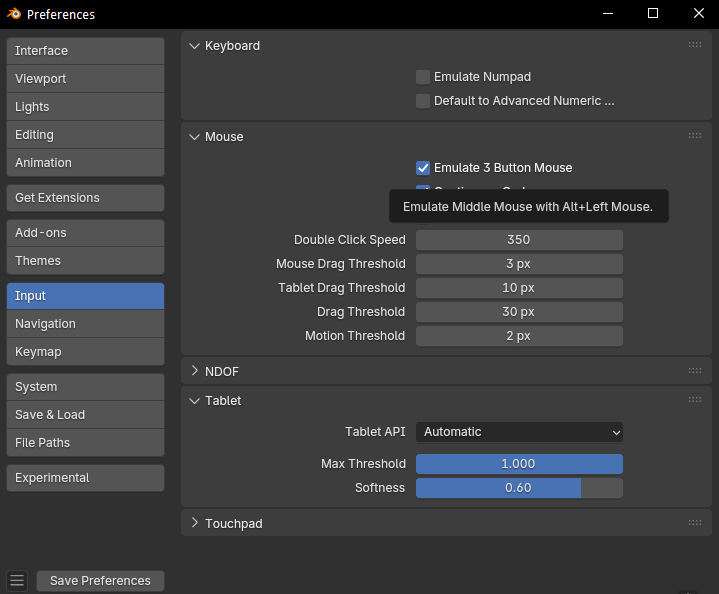Enable the Emulate Numpad checkbox
Viewport: 719px width, 594px height.
click(423, 77)
